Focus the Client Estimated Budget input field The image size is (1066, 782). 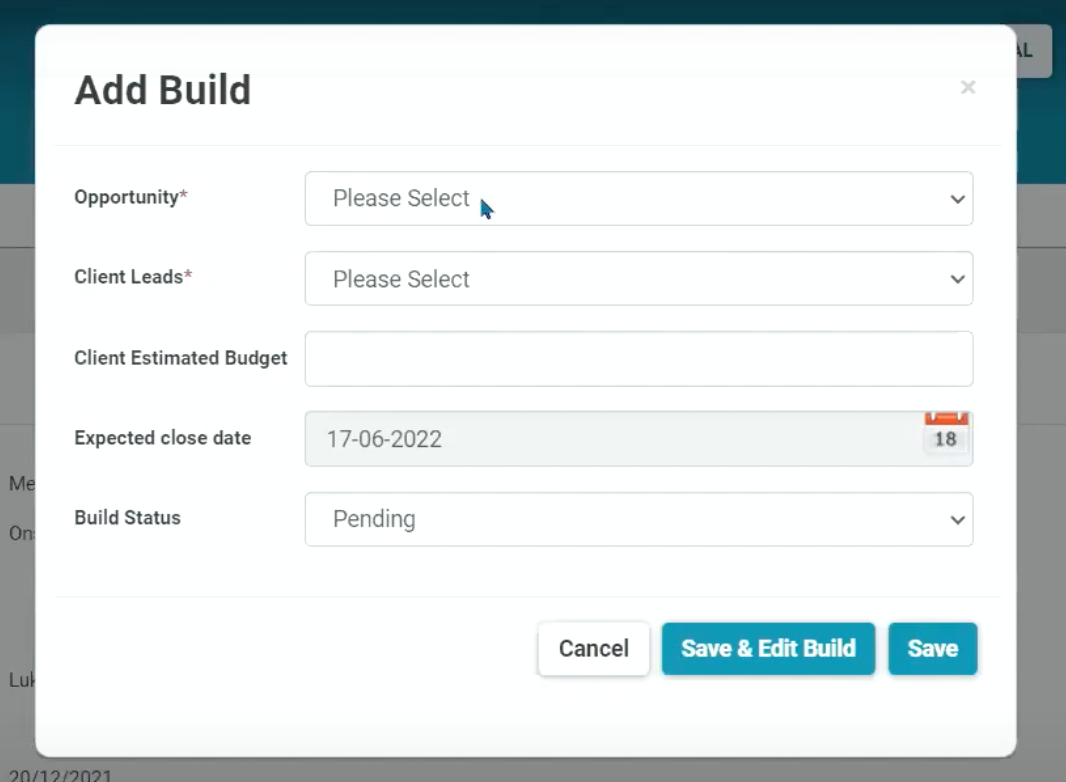coord(638,359)
